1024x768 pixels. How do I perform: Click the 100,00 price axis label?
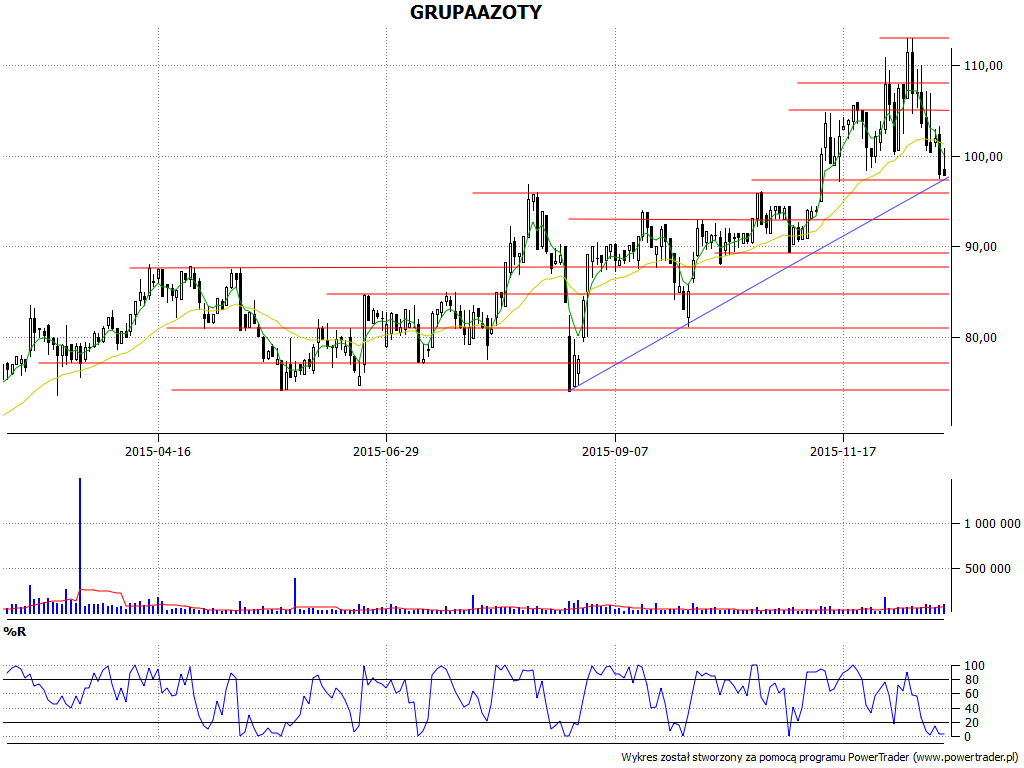point(984,157)
